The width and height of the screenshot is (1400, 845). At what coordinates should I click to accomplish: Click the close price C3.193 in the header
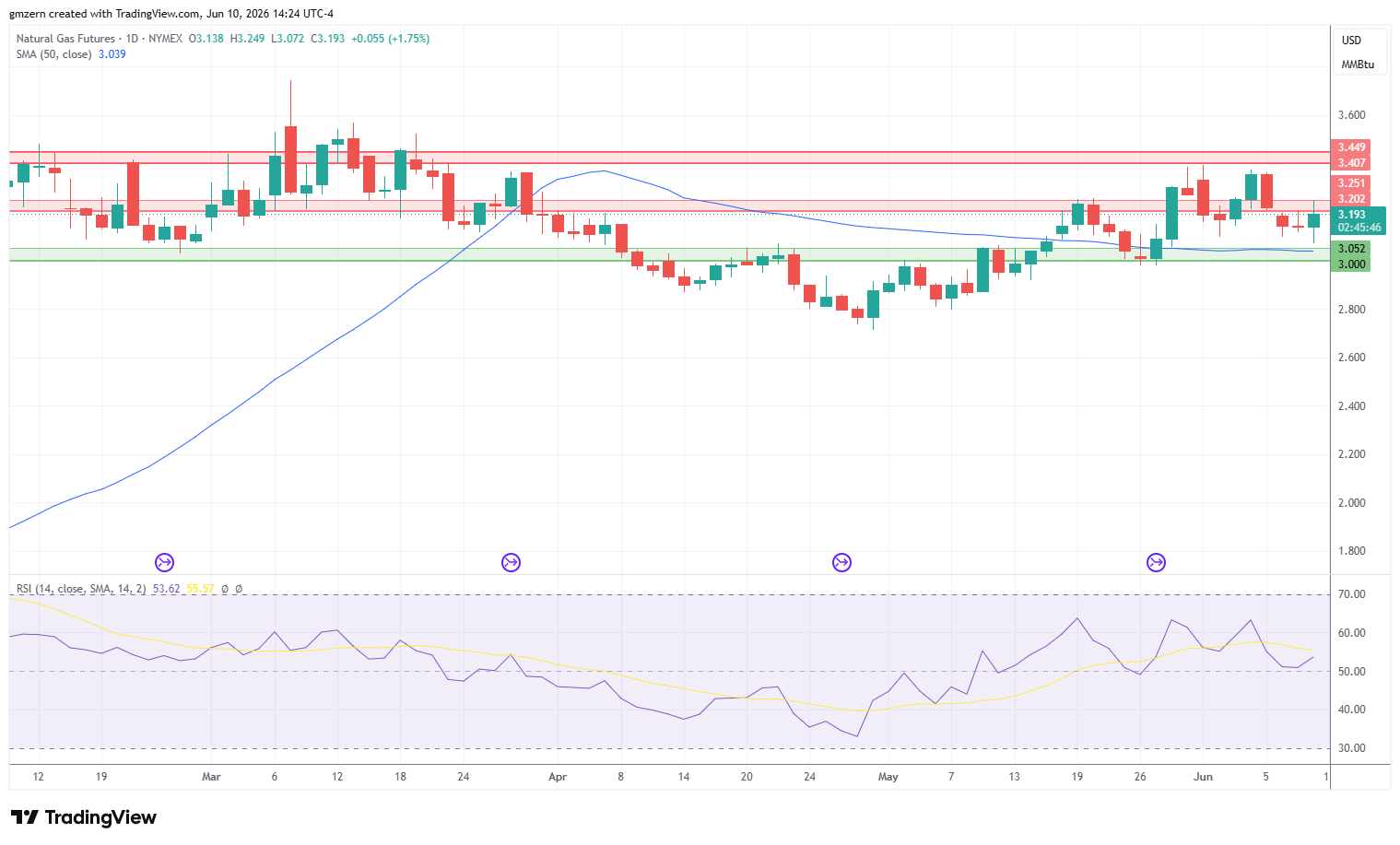[328, 39]
